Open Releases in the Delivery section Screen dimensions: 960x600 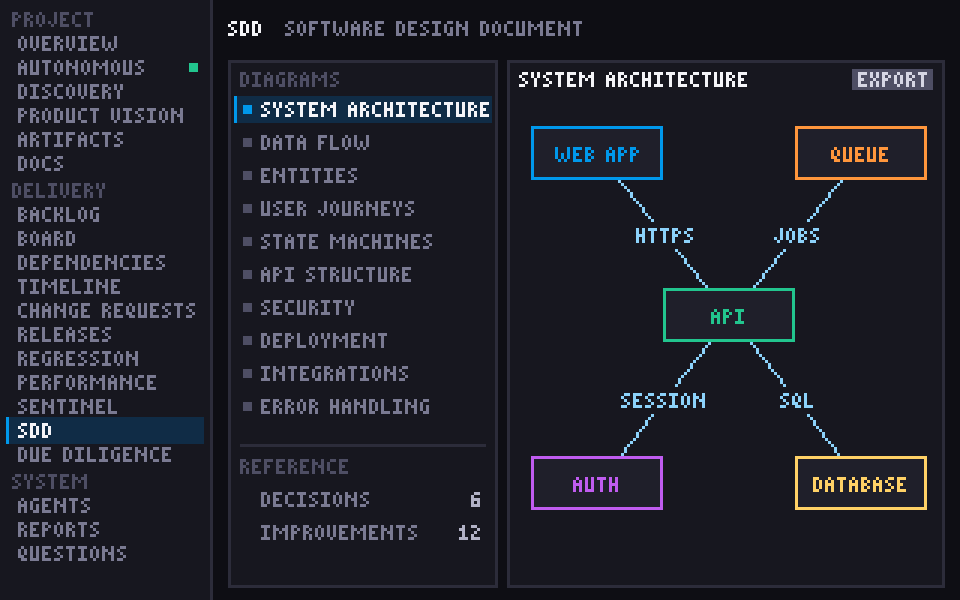coord(64,334)
